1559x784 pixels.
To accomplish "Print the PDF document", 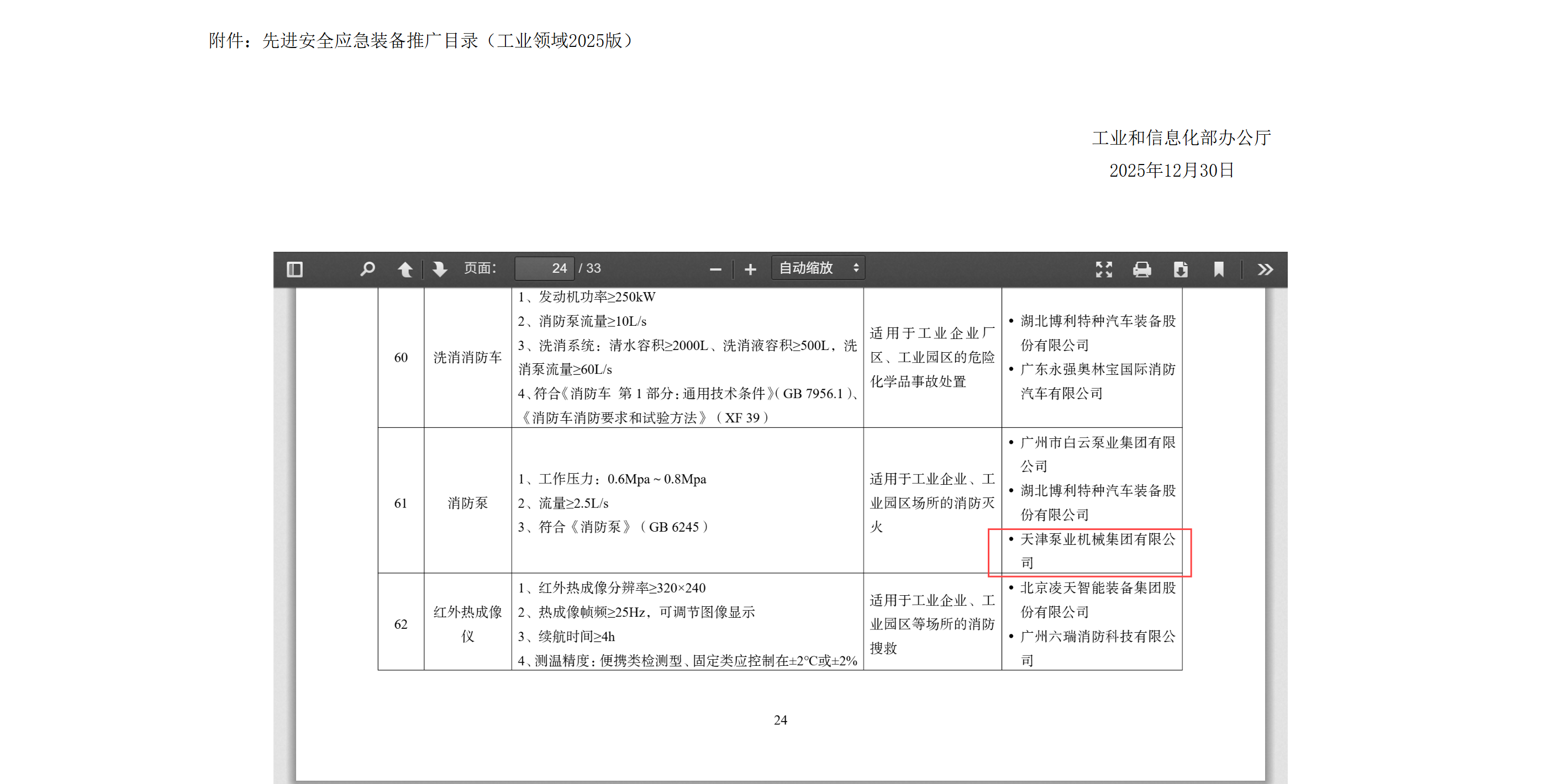I will [x=1142, y=270].
